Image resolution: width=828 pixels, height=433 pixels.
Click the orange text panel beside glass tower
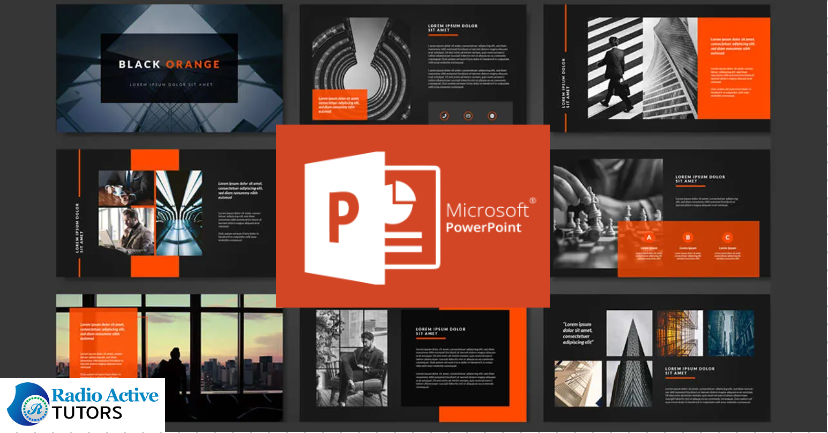tap(734, 68)
